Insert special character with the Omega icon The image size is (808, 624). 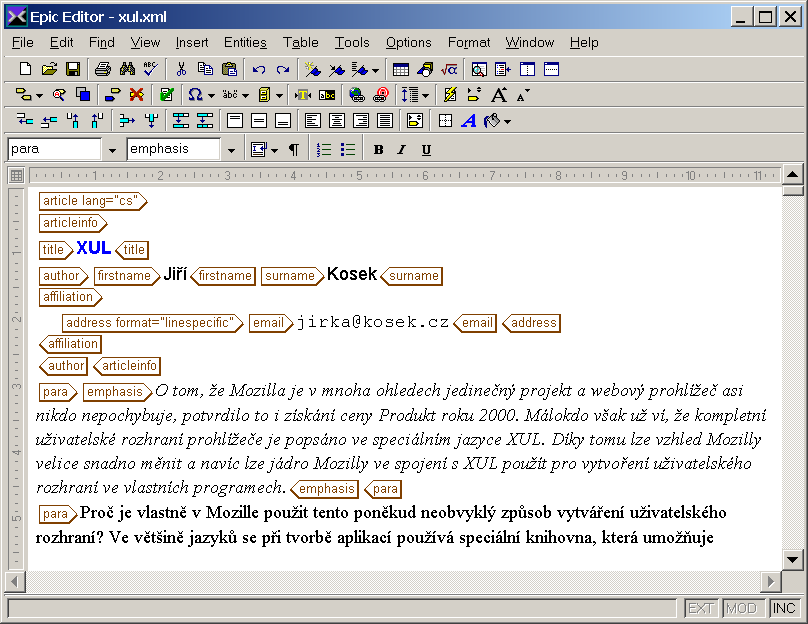click(195, 95)
